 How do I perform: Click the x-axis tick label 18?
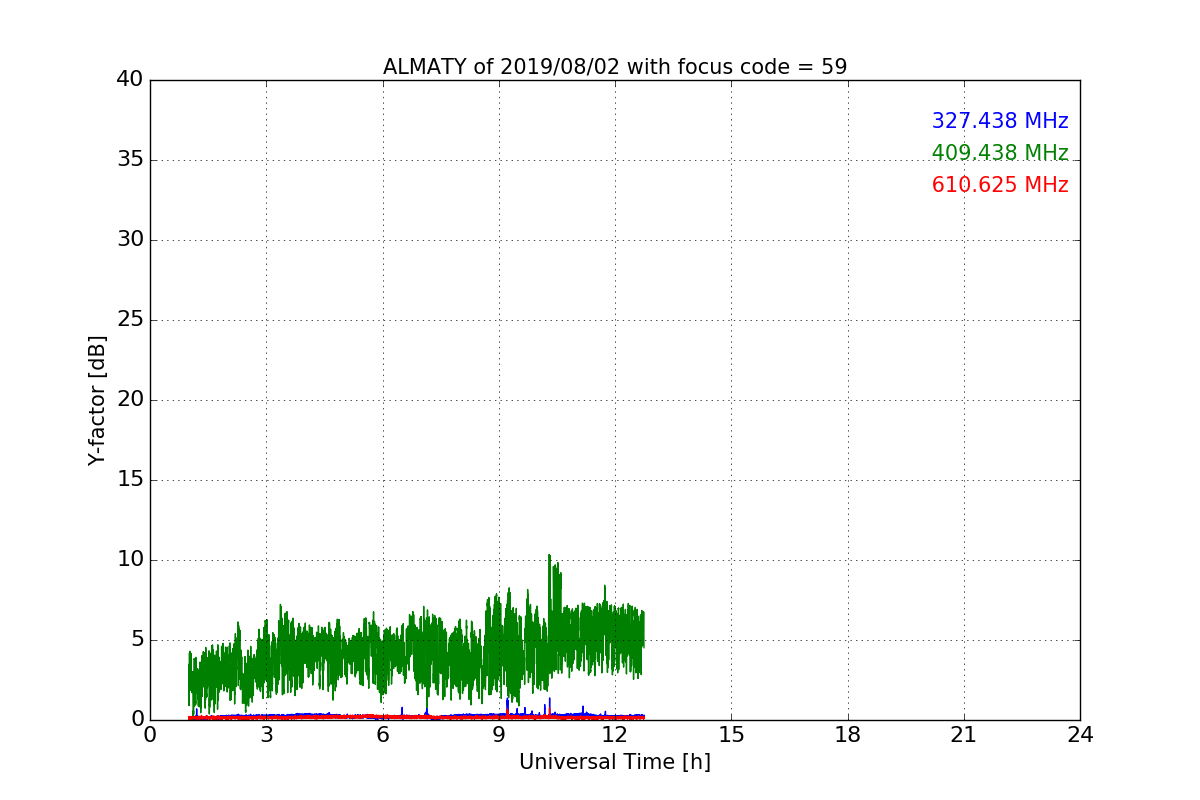[x=848, y=734]
